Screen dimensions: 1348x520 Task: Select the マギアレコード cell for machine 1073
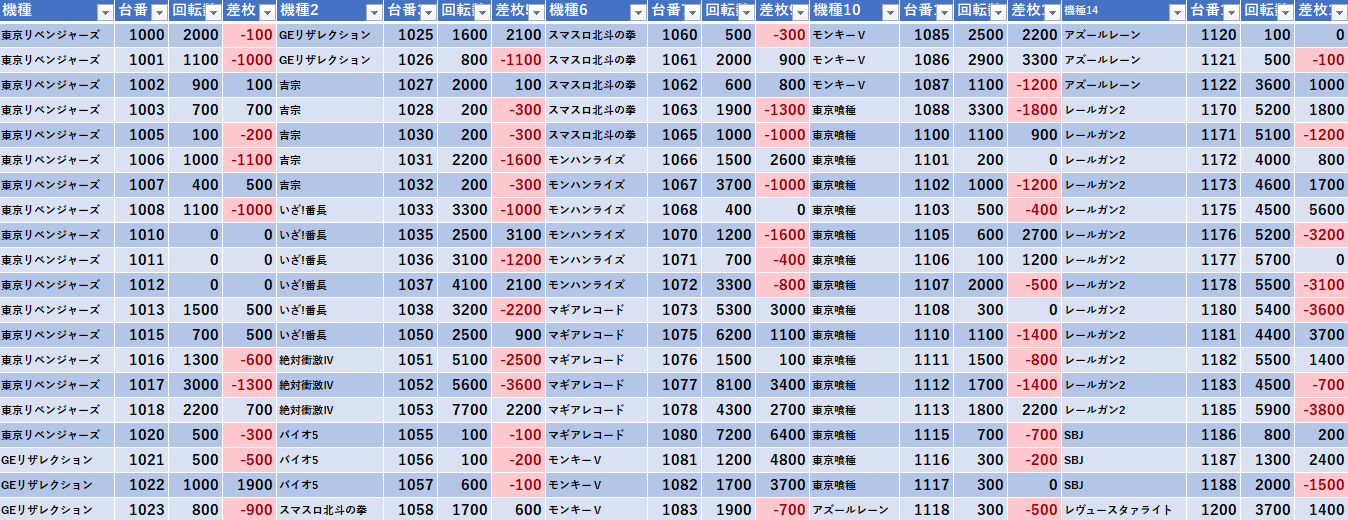point(597,310)
